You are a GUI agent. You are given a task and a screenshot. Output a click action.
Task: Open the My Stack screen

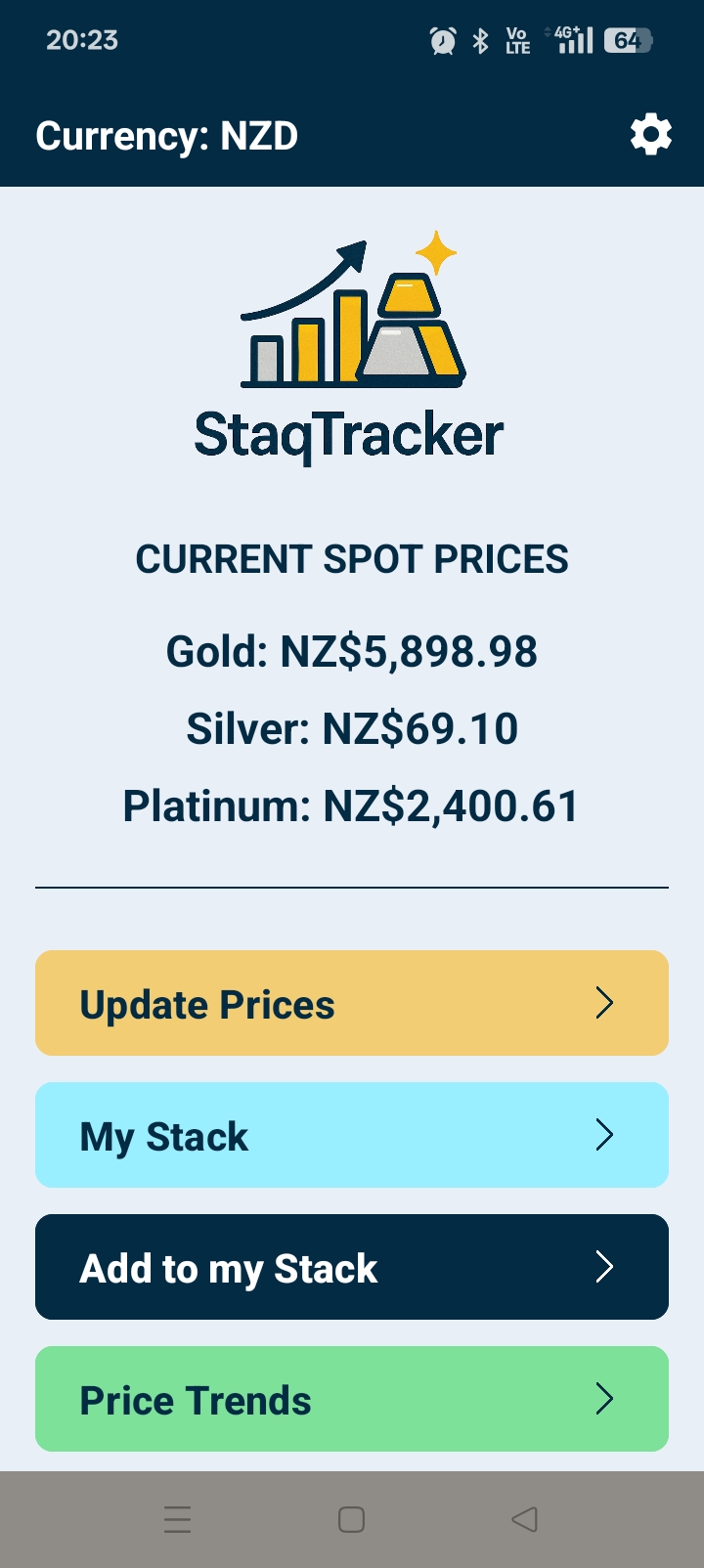click(293, 1135)
